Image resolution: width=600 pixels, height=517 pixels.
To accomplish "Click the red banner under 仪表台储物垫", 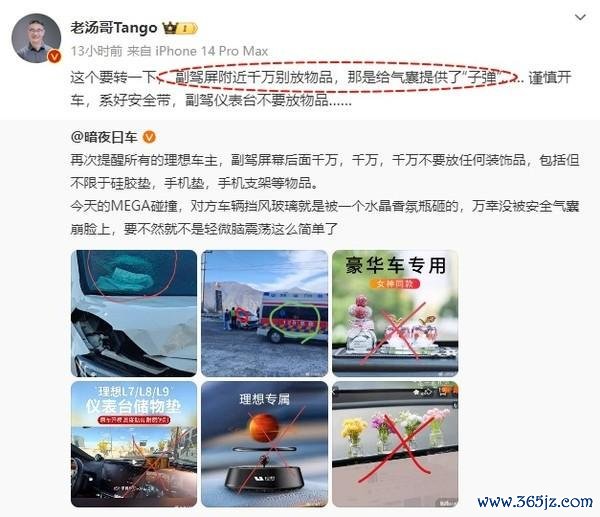I will point(134,420).
